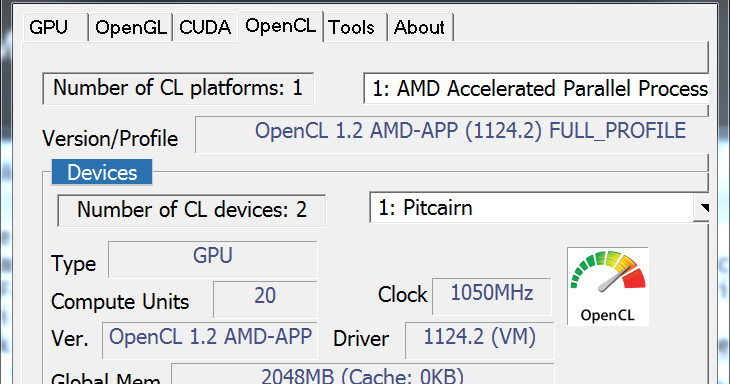Screen dimensions: 730x384
Task: Click the Compute Units value 20
Action: pos(265,299)
